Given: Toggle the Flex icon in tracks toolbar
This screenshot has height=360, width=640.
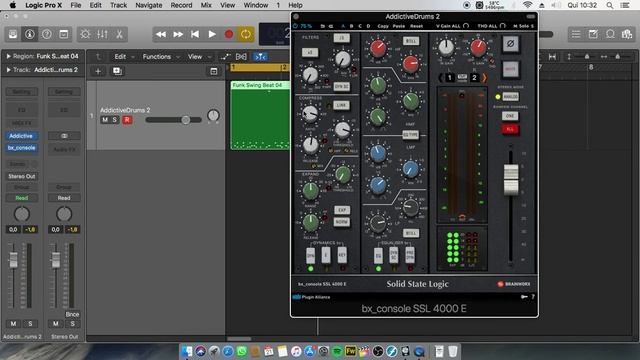Looking at the screenshot, I should pos(241,57).
